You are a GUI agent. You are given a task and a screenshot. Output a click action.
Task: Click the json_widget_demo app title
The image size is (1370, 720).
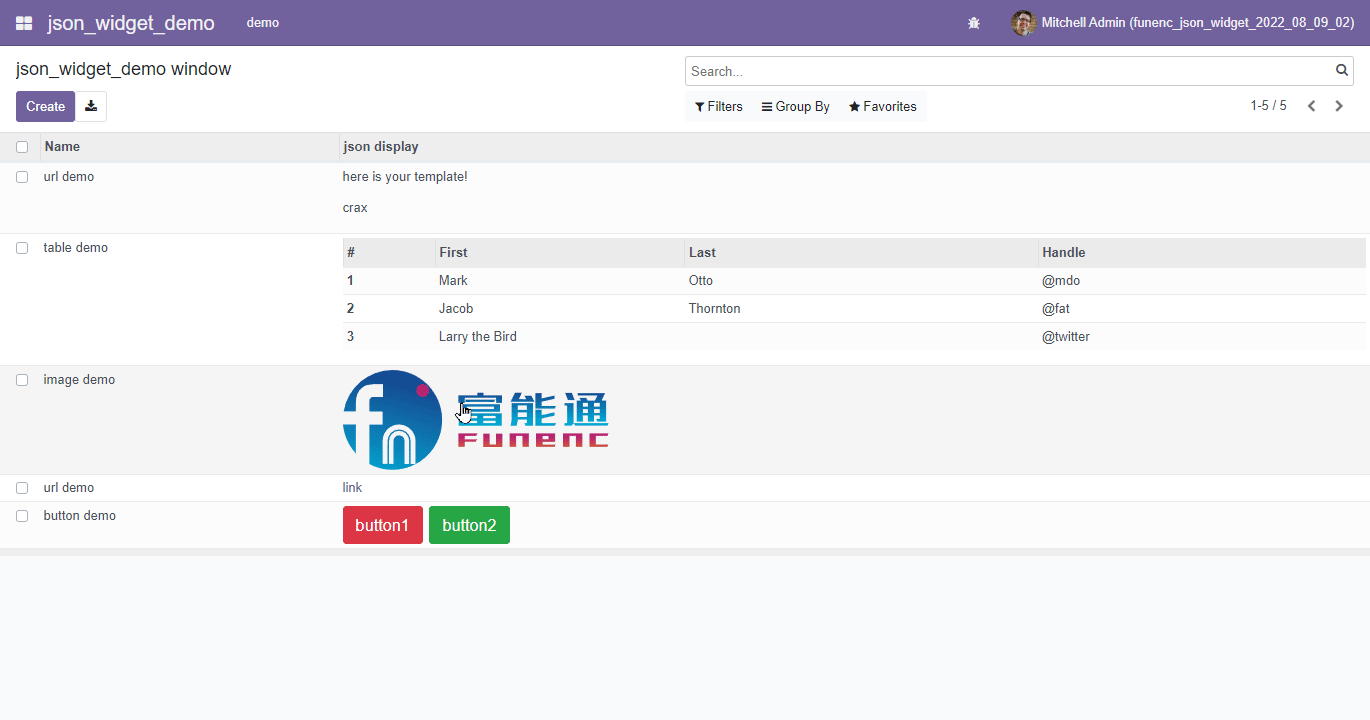(131, 22)
